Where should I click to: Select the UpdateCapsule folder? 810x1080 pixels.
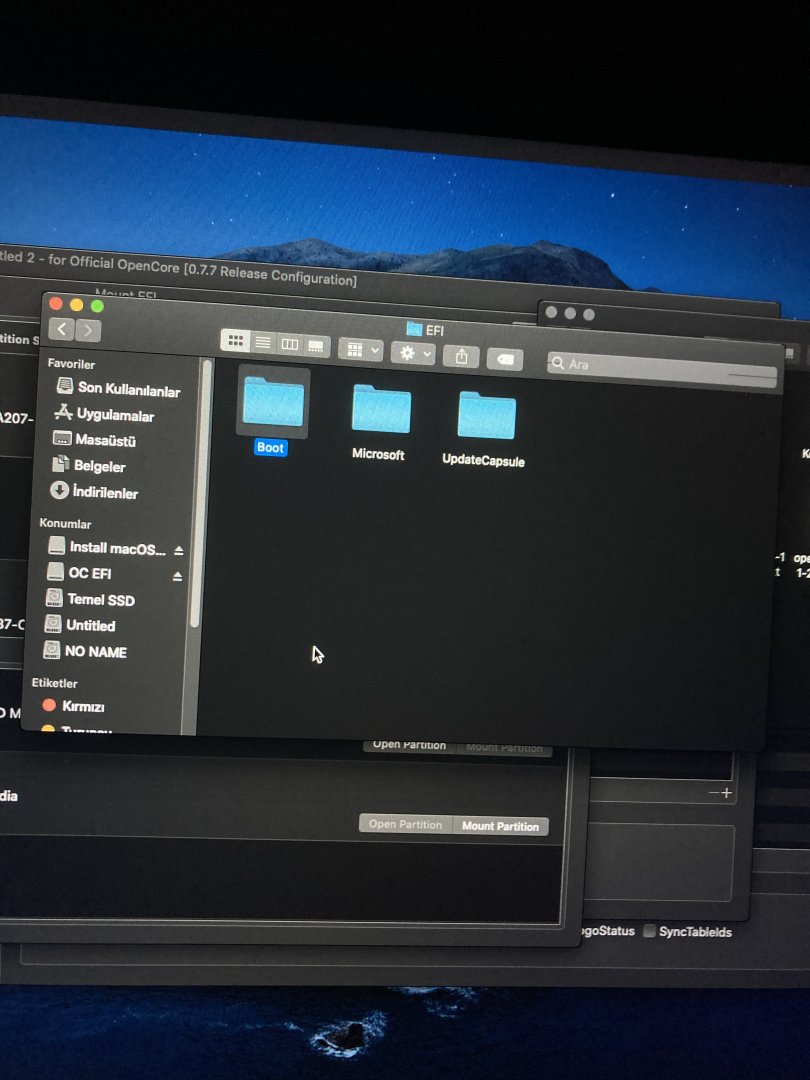pyautogui.click(x=484, y=428)
